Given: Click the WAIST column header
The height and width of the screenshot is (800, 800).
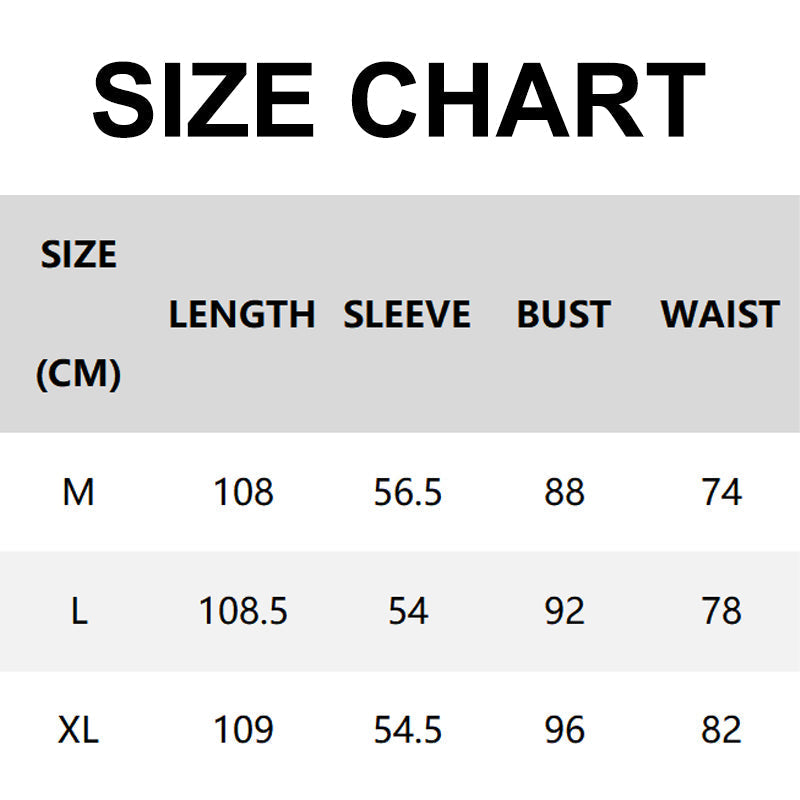Looking at the screenshot, I should click(x=720, y=315).
